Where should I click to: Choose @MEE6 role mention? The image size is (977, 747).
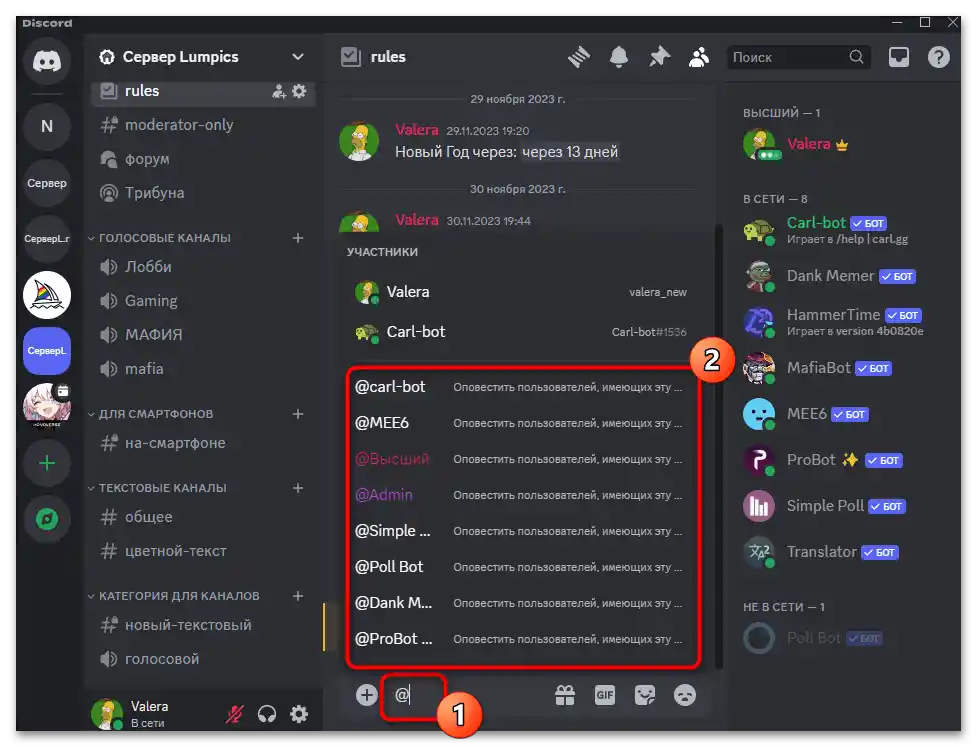[x=522, y=422]
